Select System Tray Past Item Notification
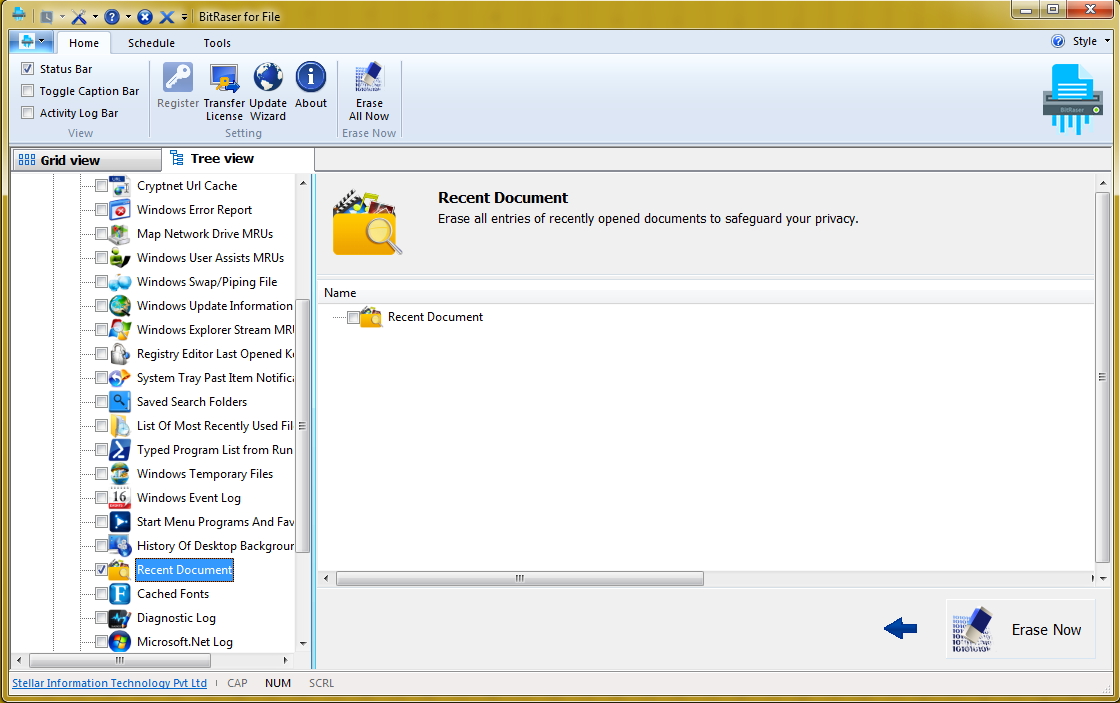This screenshot has height=703, width=1120. click(x=215, y=378)
